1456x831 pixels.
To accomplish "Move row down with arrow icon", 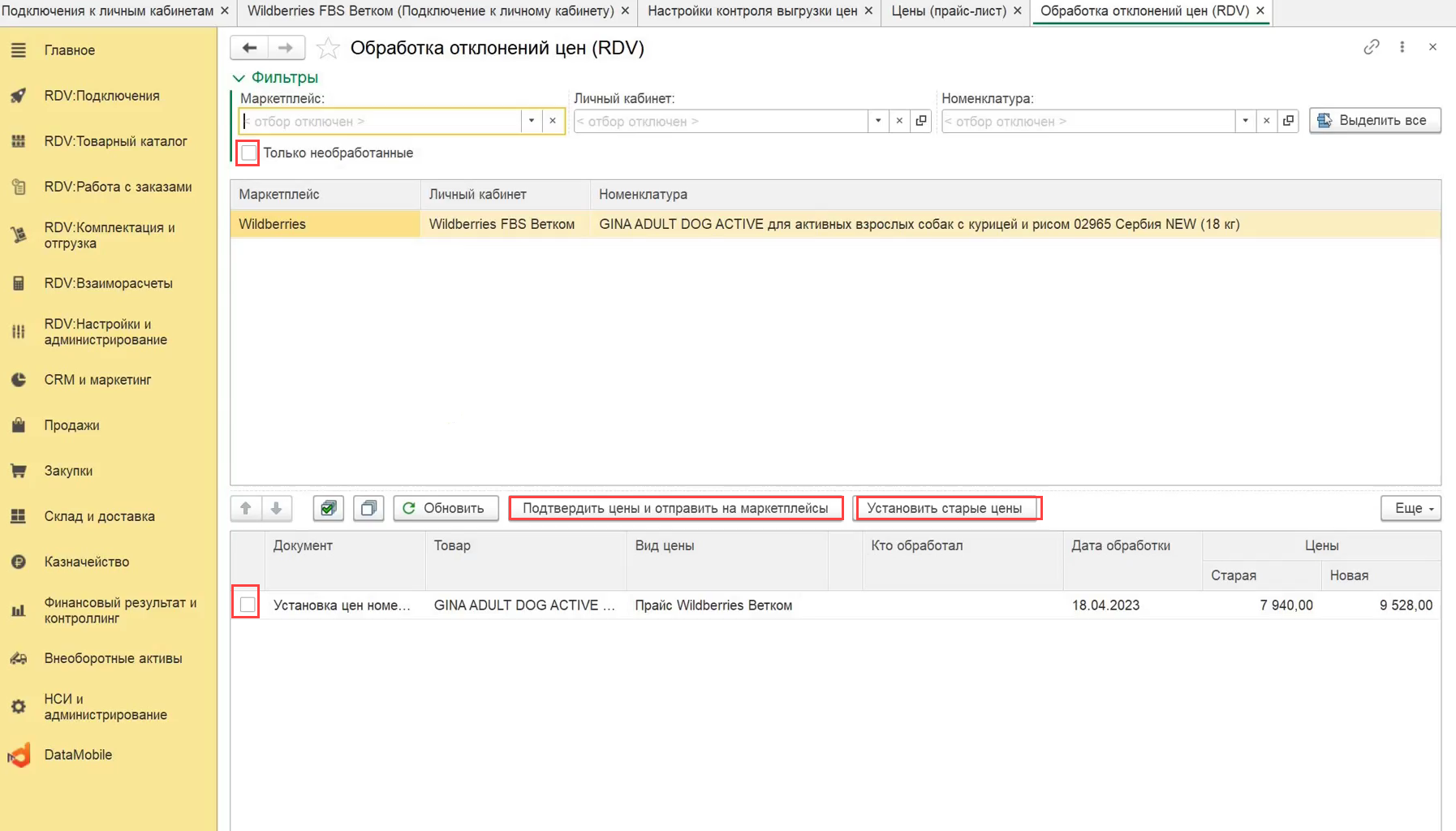I will [276, 508].
